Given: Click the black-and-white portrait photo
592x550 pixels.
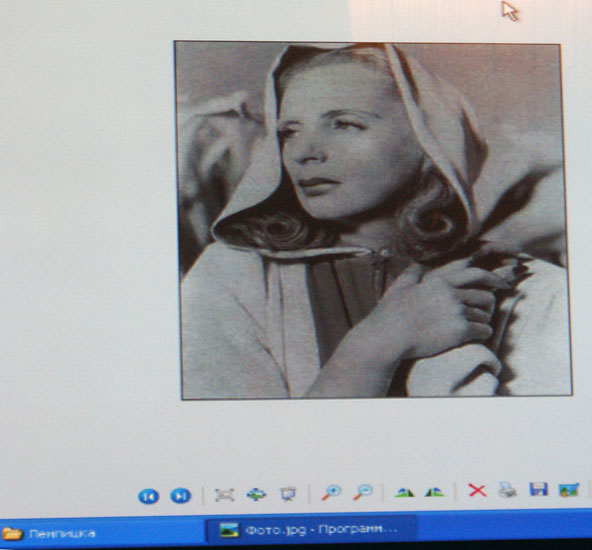Looking at the screenshot, I should coord(374,220).
